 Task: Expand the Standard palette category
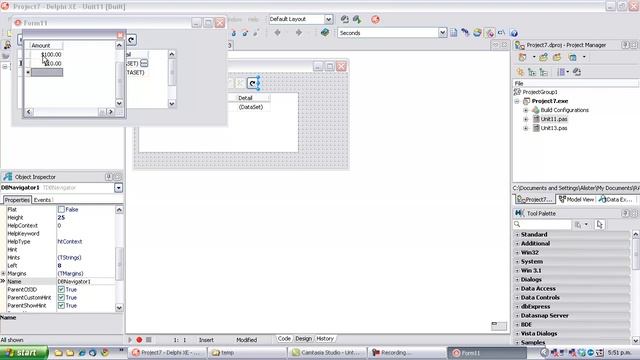tap(518, 235)
